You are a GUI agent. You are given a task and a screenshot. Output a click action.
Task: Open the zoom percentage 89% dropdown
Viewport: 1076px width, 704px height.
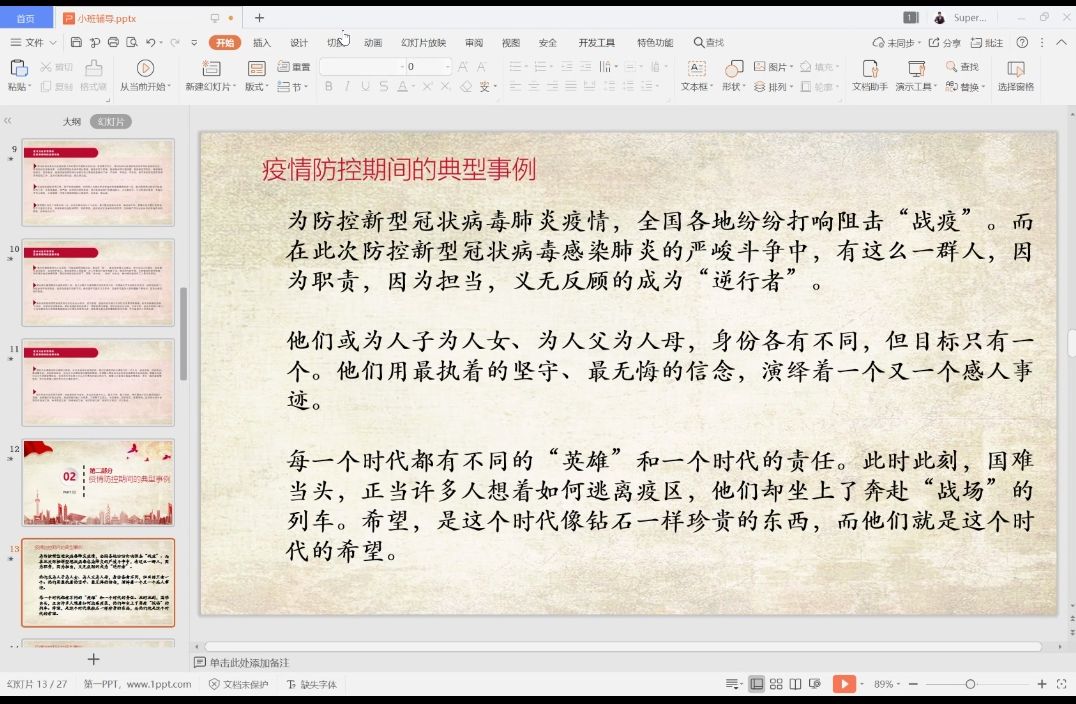(888, 684)
